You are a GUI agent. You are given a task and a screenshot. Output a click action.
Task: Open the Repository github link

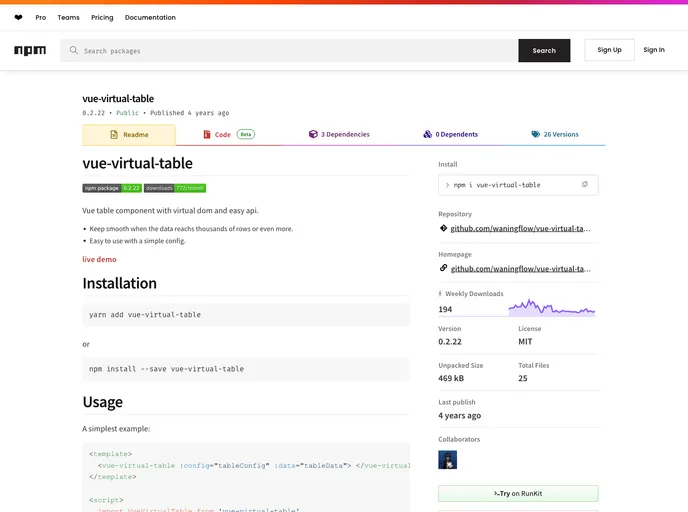click(520, 228)
